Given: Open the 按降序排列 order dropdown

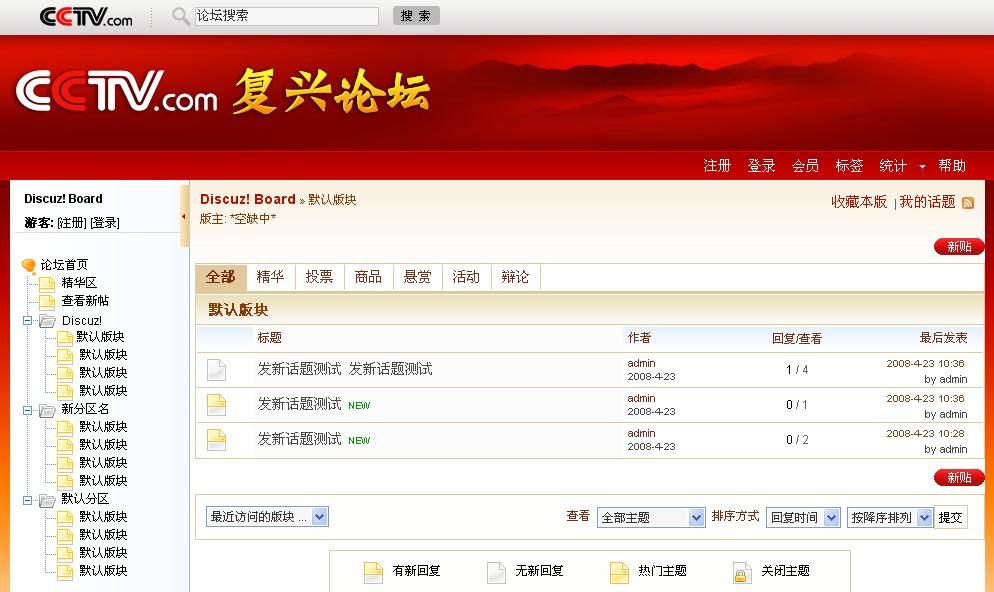Looking at the screenshot, I should click(x=890, y=517).
